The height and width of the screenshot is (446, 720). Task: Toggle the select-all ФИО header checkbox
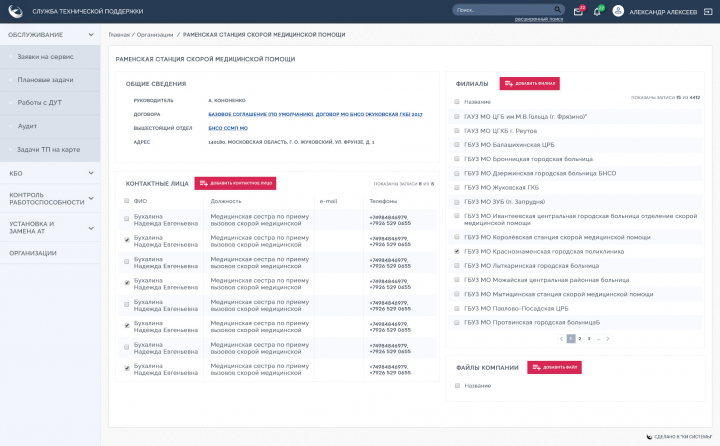coord(127,201)
